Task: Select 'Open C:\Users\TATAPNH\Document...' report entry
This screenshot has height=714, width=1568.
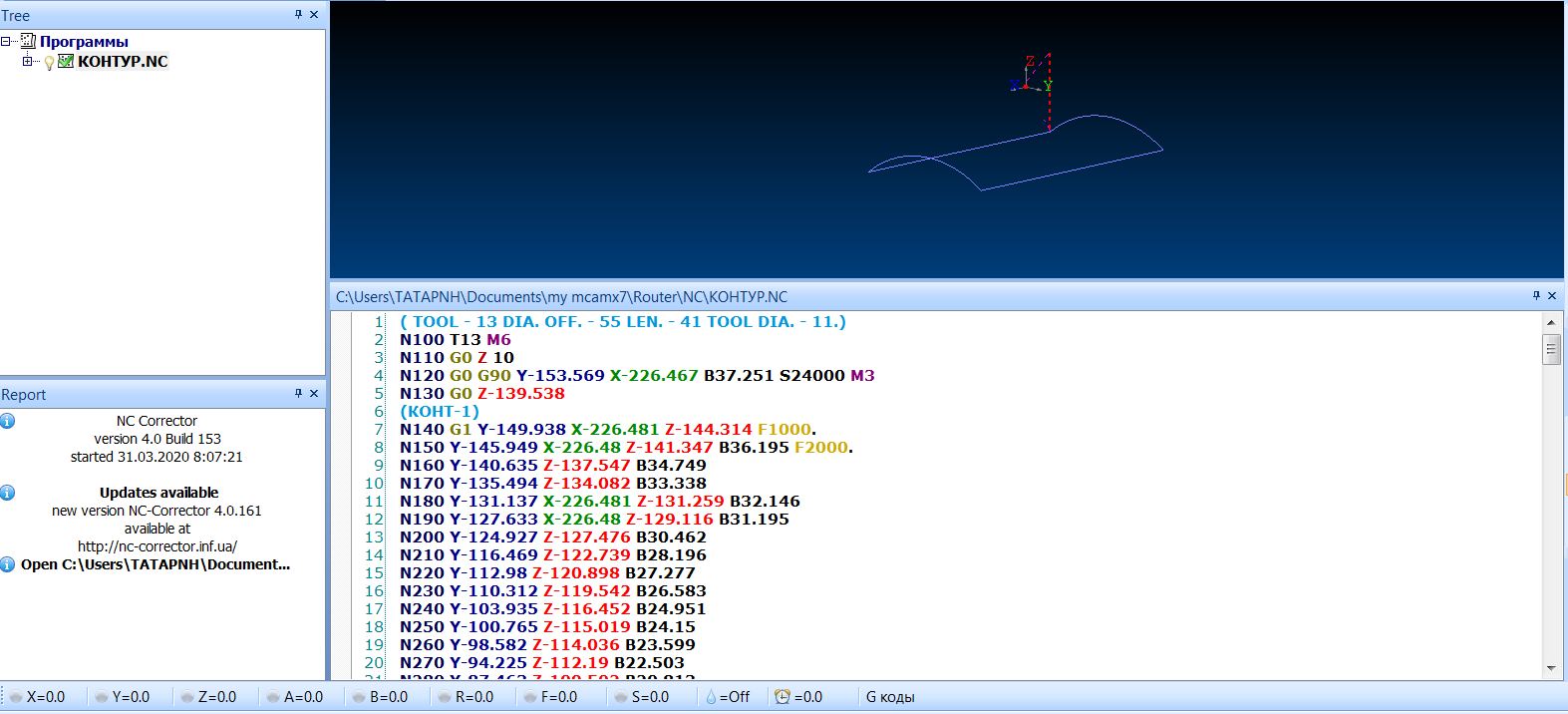Action: point(156,564)
